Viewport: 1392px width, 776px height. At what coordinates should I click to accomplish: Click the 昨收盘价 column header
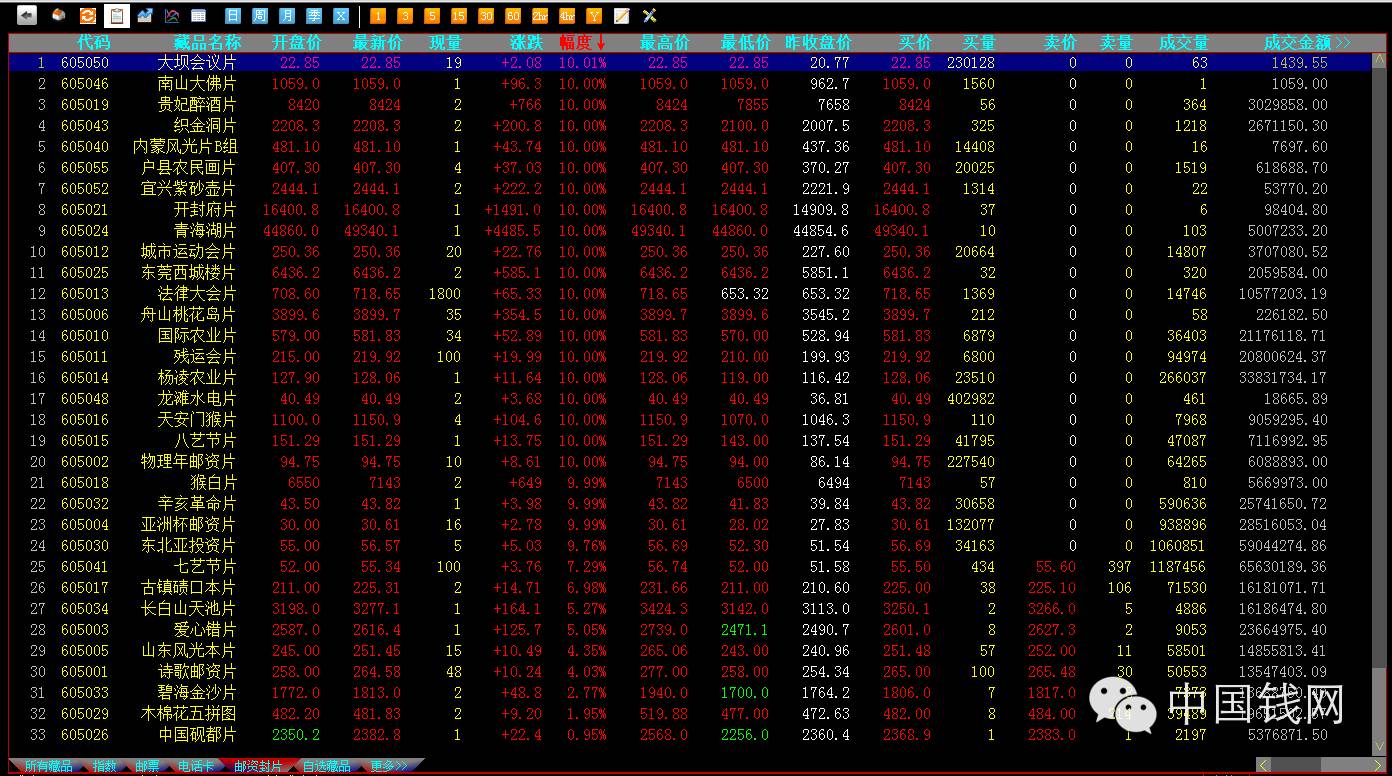click(x=818, y=43)
